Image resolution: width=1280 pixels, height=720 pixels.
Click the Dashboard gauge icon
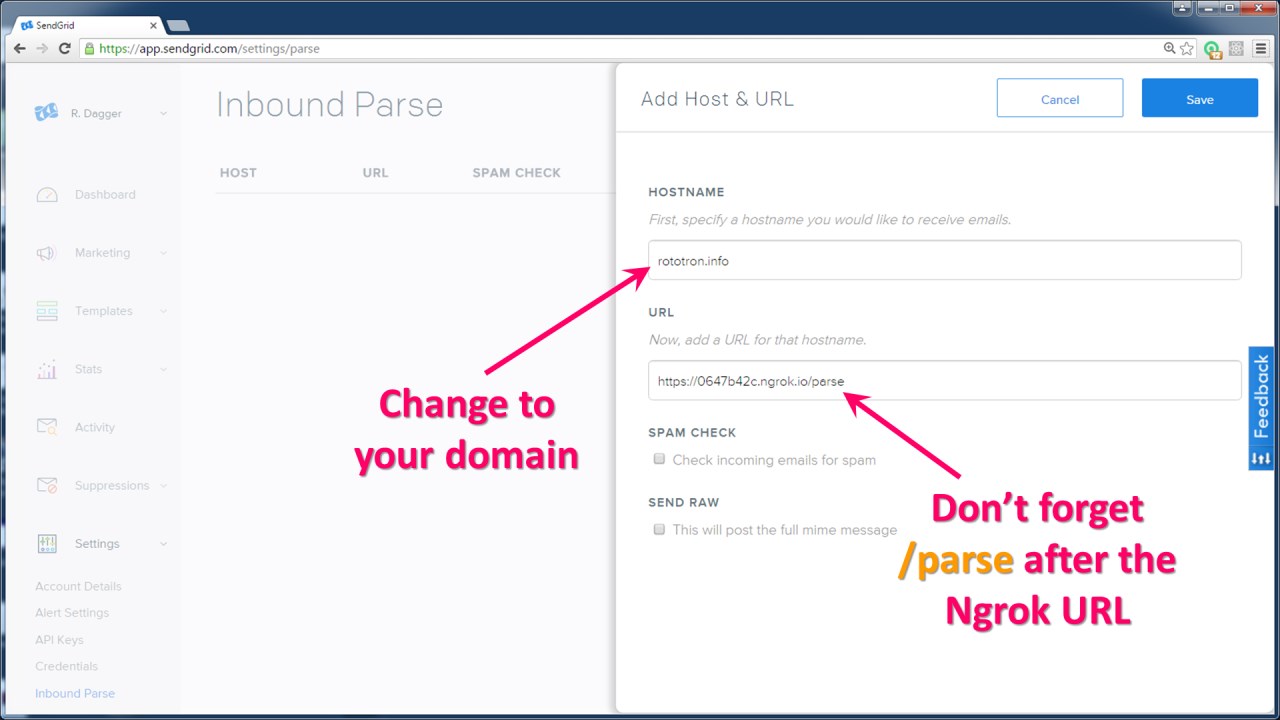point(47,195)
